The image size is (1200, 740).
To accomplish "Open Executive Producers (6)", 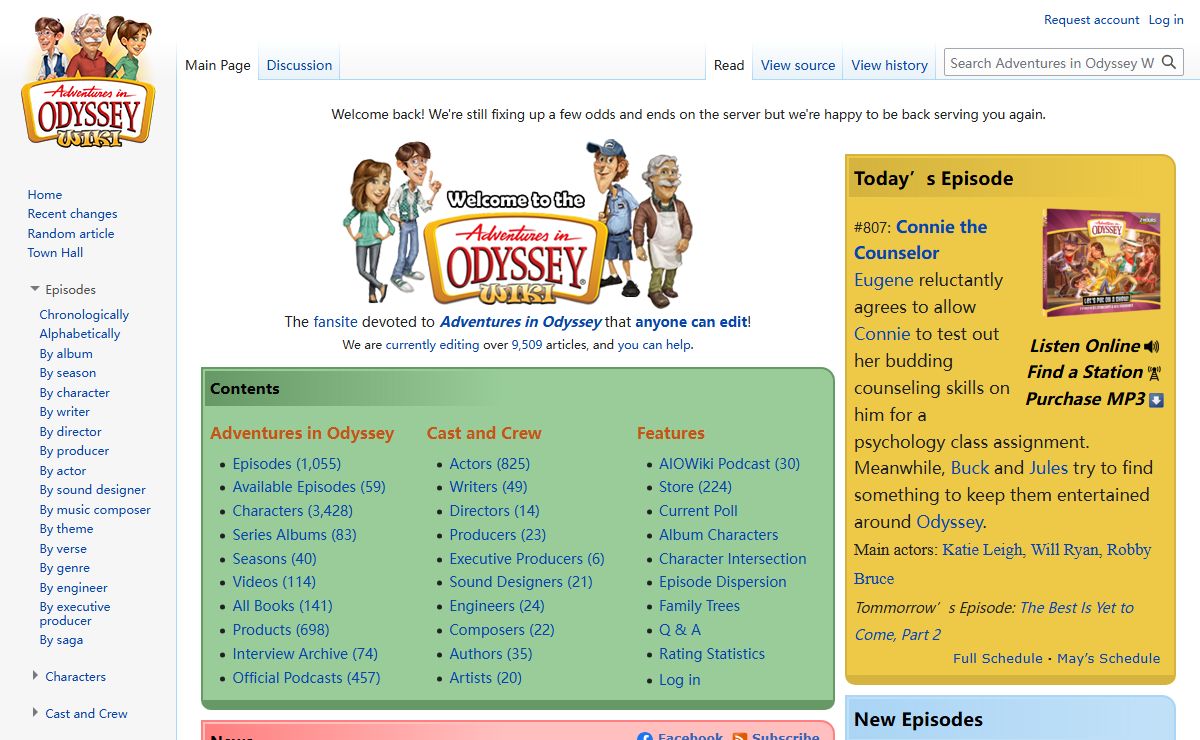I will [527, 559].
